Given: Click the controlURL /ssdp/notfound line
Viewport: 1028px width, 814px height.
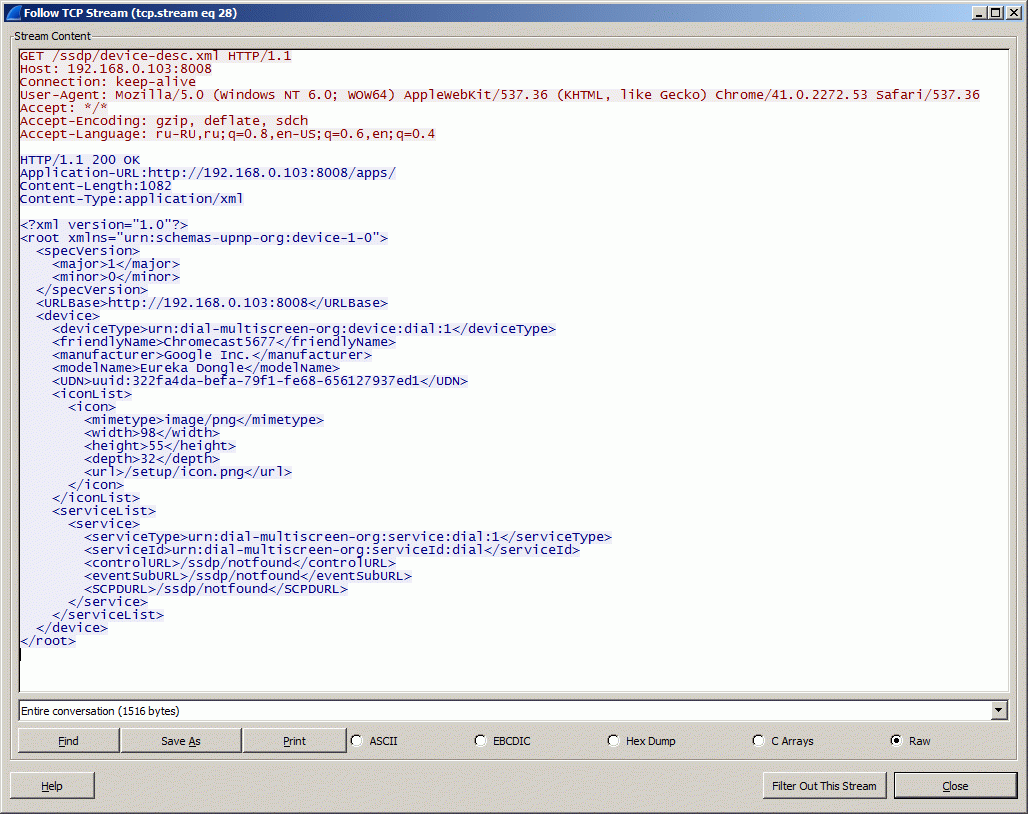Looking at the screenshot, I should 241,563.
